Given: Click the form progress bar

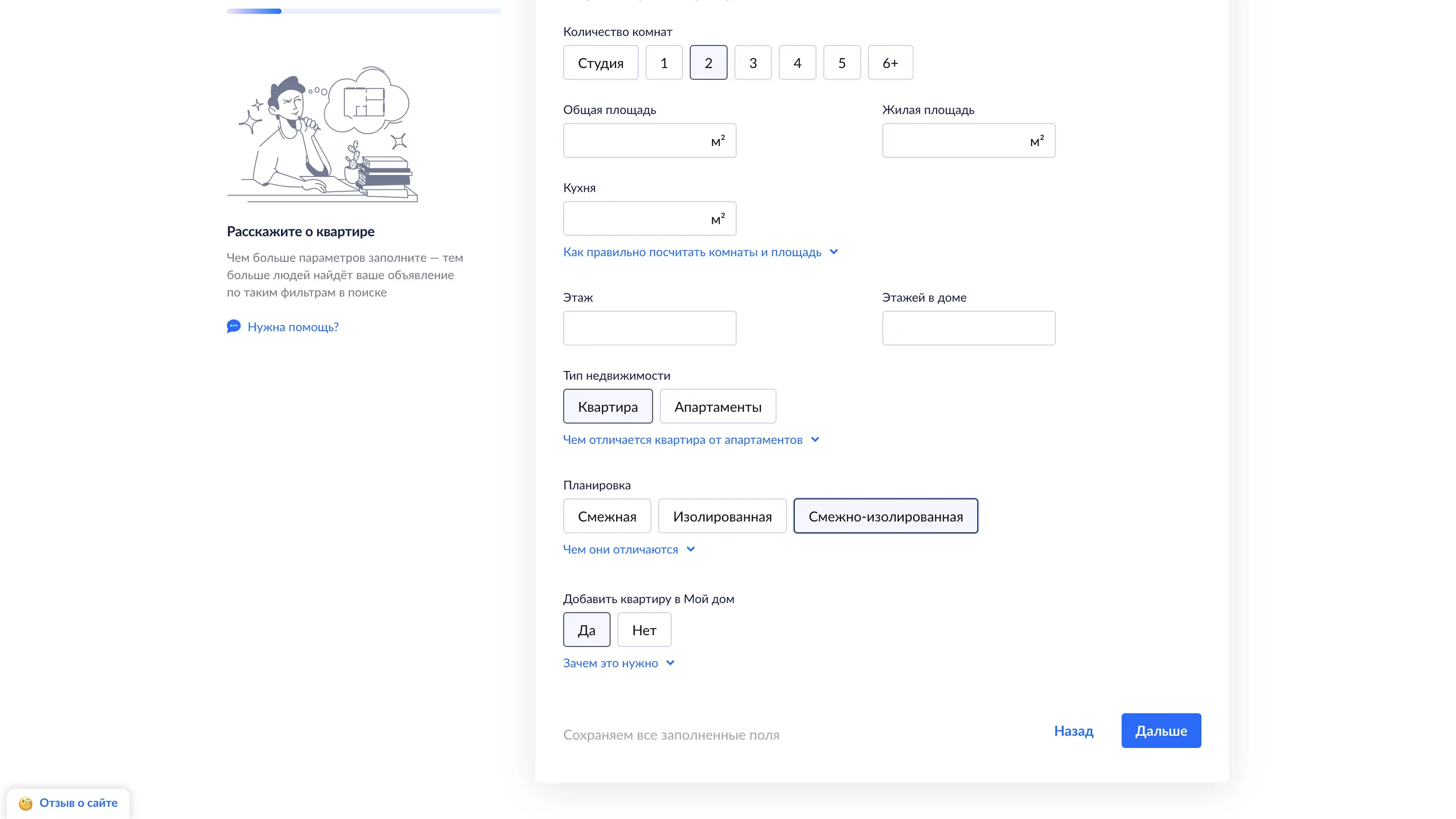Looking at the screenshot, I should (364, 11).
